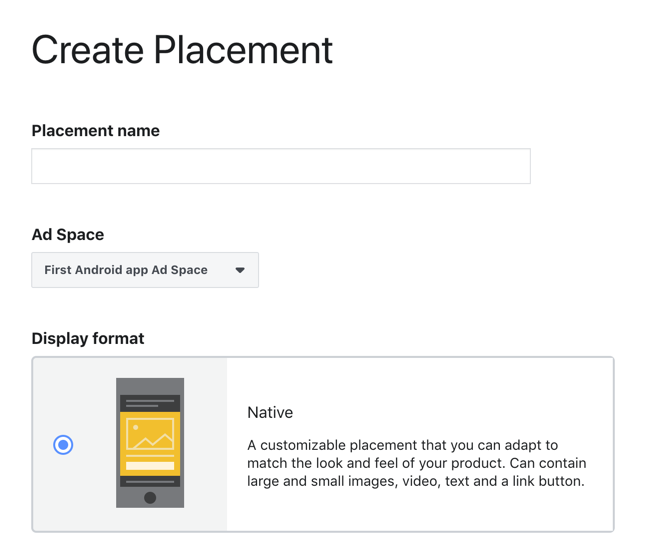Image resolution: width=670 pixels, height=546 pixels.
Task: Click the dark header bar of phone mockup
Action: 150,403
